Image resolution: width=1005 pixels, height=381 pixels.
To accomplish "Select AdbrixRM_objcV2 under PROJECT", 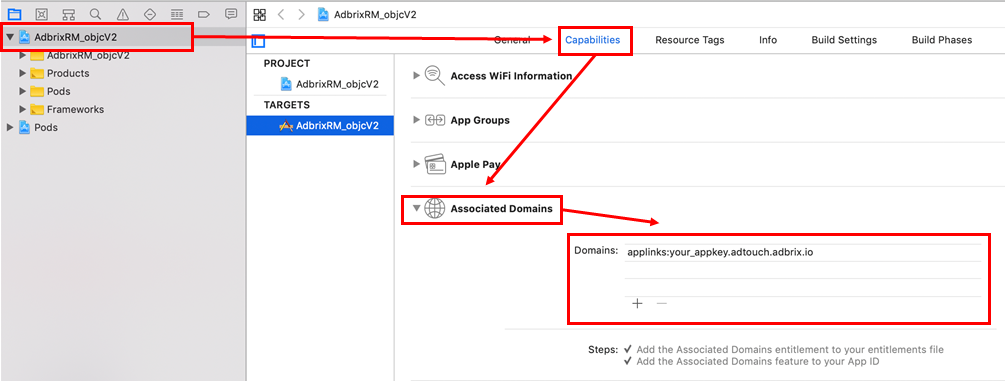I will (x=329, y=84).
